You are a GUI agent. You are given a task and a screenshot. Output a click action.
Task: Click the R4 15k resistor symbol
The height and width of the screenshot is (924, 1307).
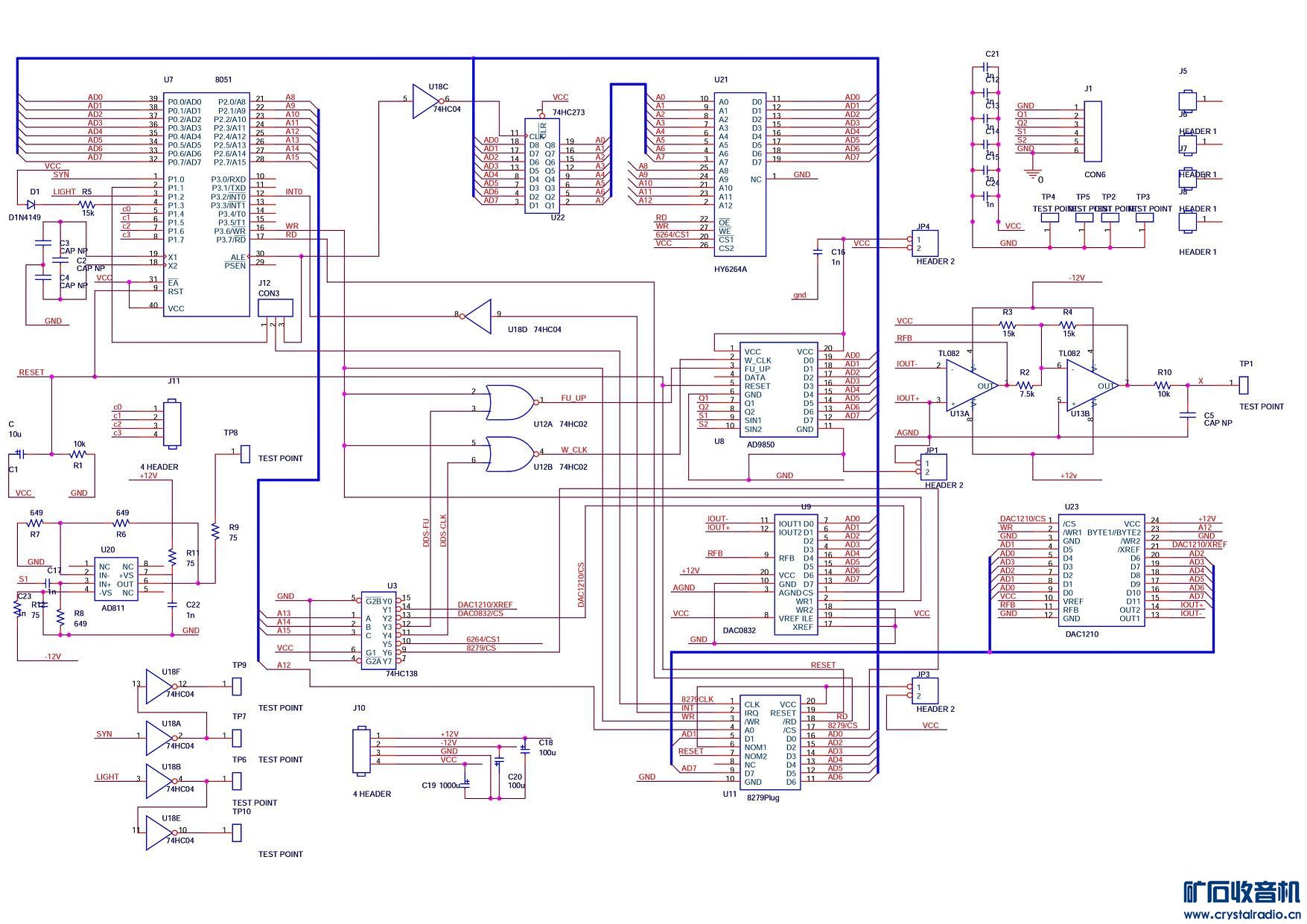pyautogui.click(x=1068, y=325)
